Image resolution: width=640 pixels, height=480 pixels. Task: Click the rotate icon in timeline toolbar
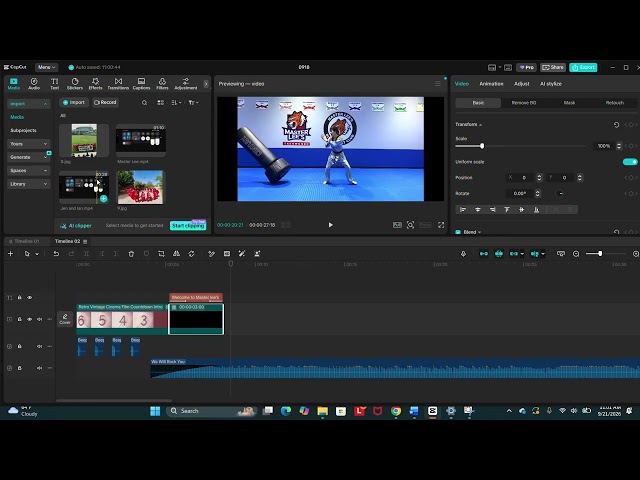point(191,254)
